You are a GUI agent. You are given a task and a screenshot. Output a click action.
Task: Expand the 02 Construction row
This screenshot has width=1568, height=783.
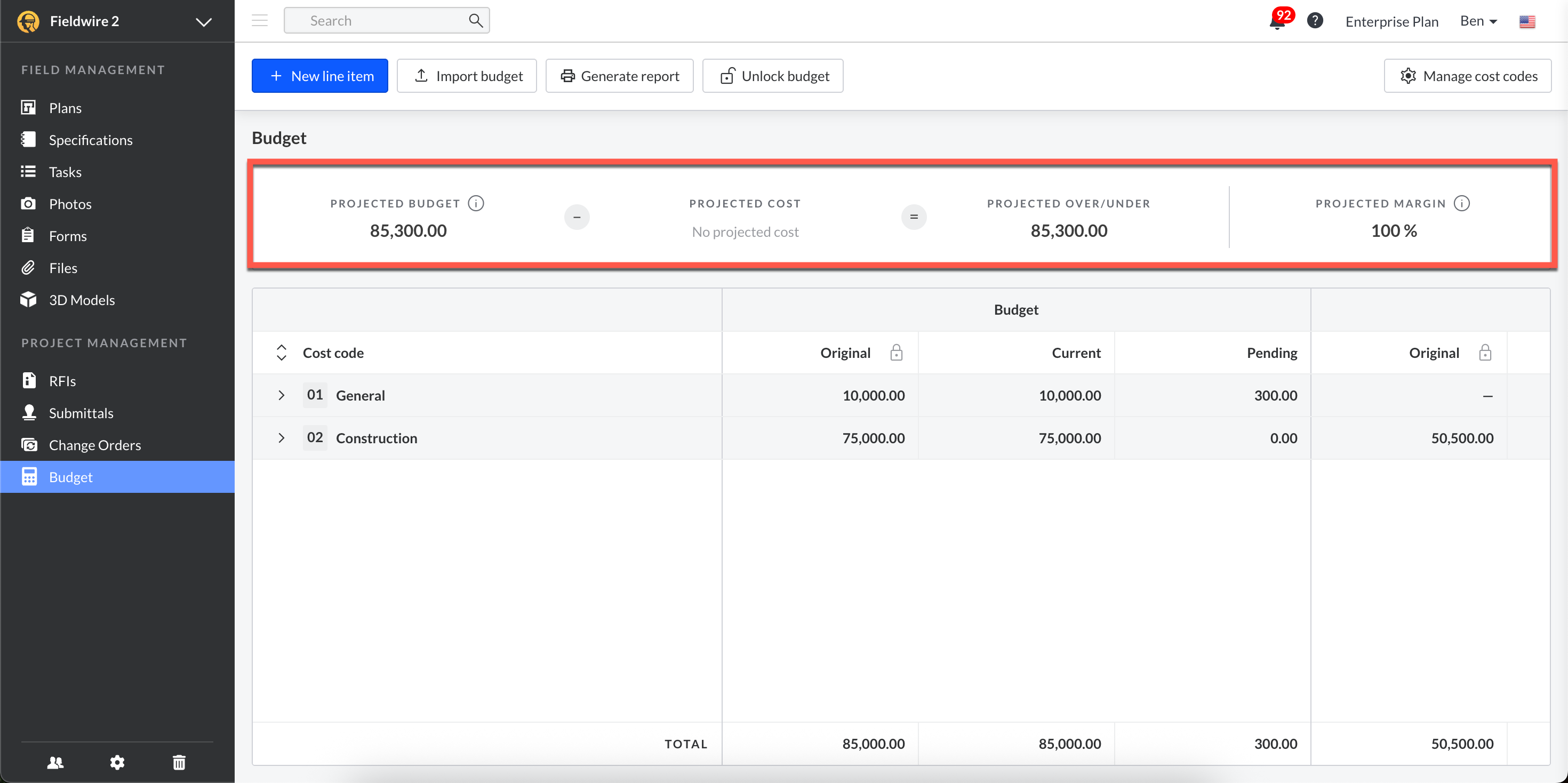click(x=281, y=438)
